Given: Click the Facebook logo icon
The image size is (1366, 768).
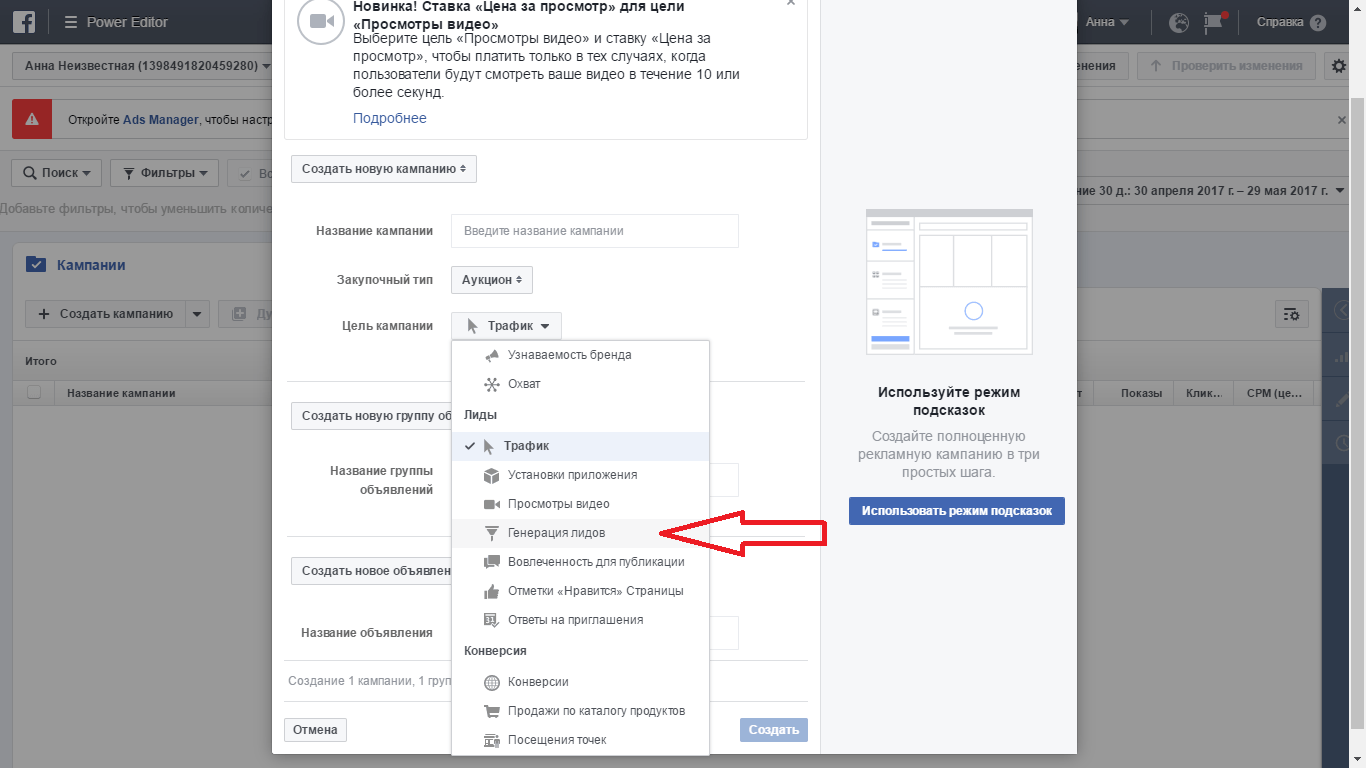Looking at the screenshot, I should [24, 22].
